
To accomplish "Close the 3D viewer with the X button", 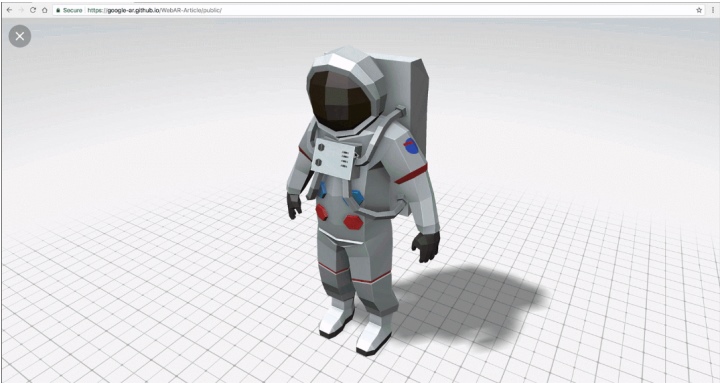I will (20, 36).
